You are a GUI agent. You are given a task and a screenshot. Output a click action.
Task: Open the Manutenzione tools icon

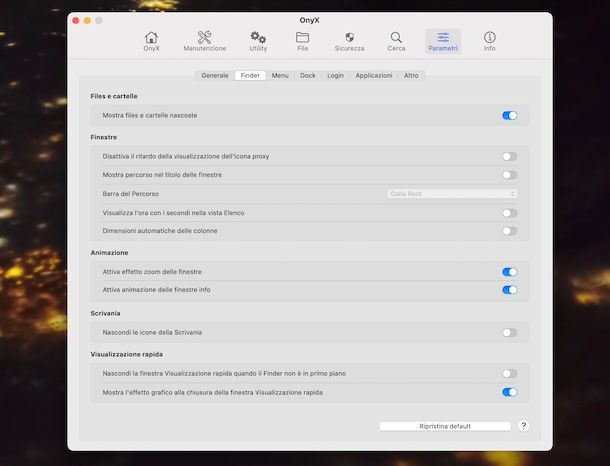point(205,41)
